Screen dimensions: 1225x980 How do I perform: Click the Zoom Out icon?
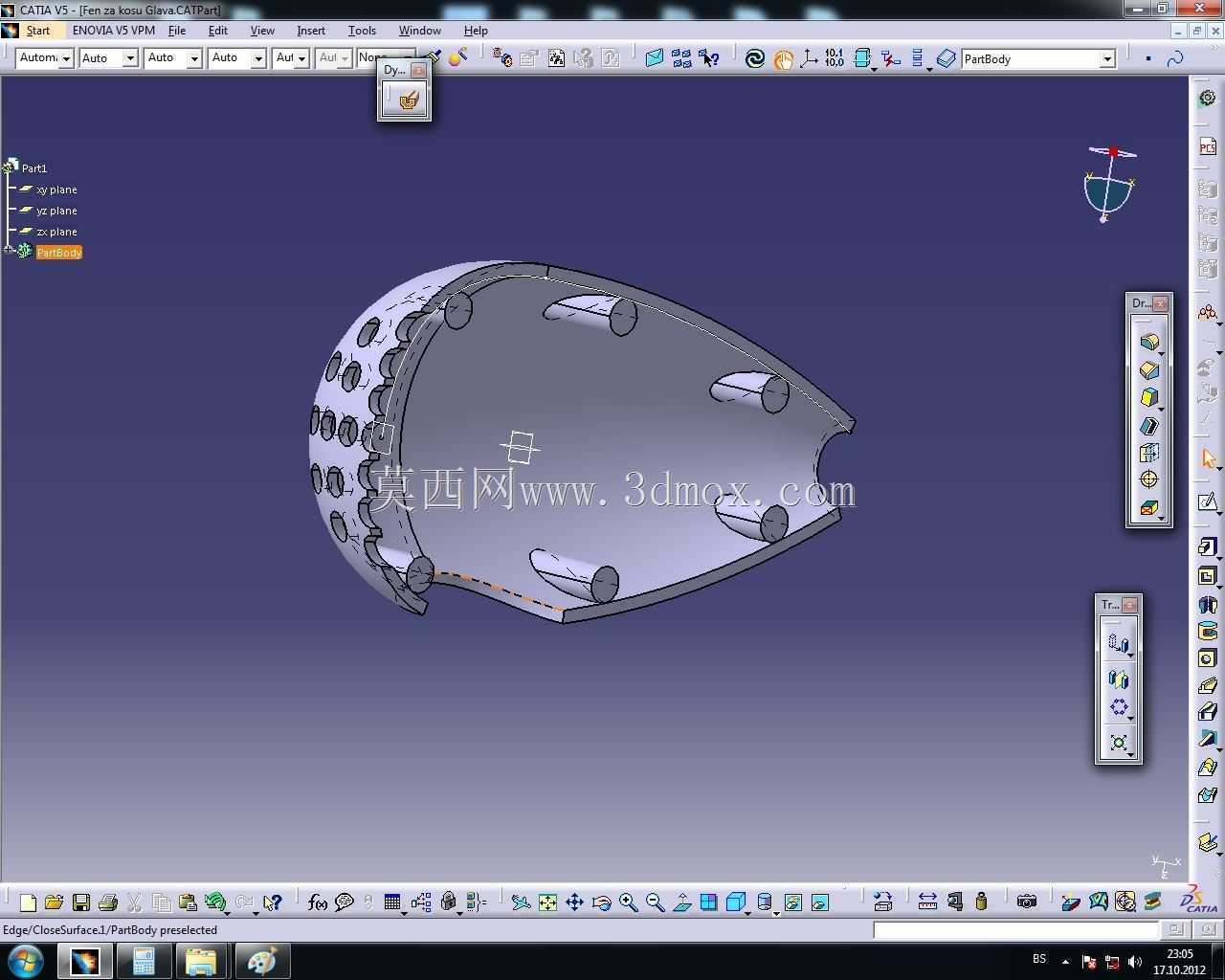(655, 902)
